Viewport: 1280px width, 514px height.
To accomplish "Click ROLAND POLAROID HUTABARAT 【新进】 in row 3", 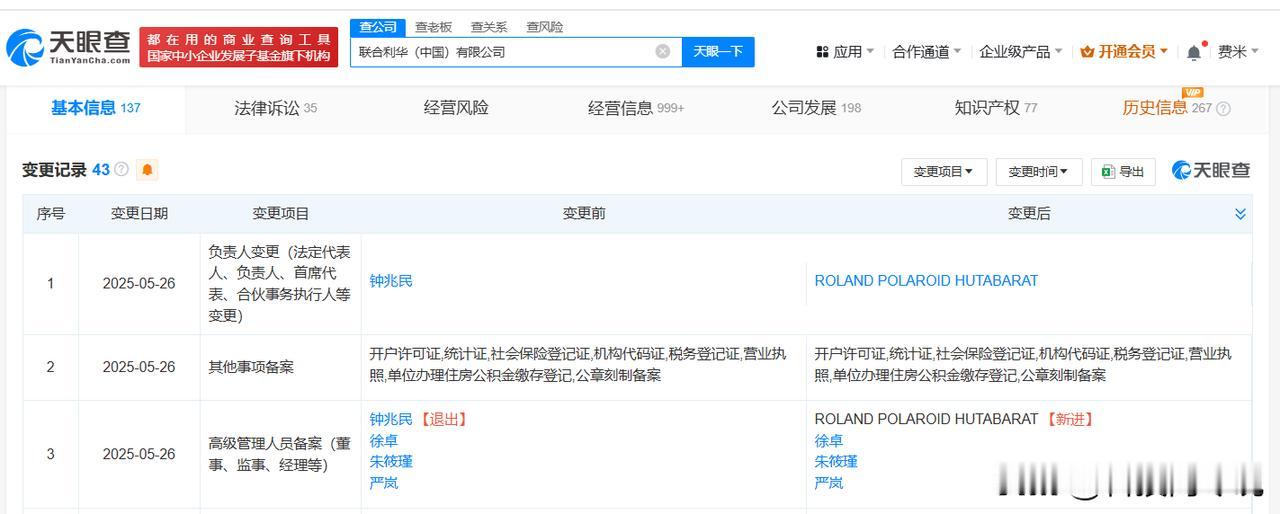I will (x=954, y=419).
